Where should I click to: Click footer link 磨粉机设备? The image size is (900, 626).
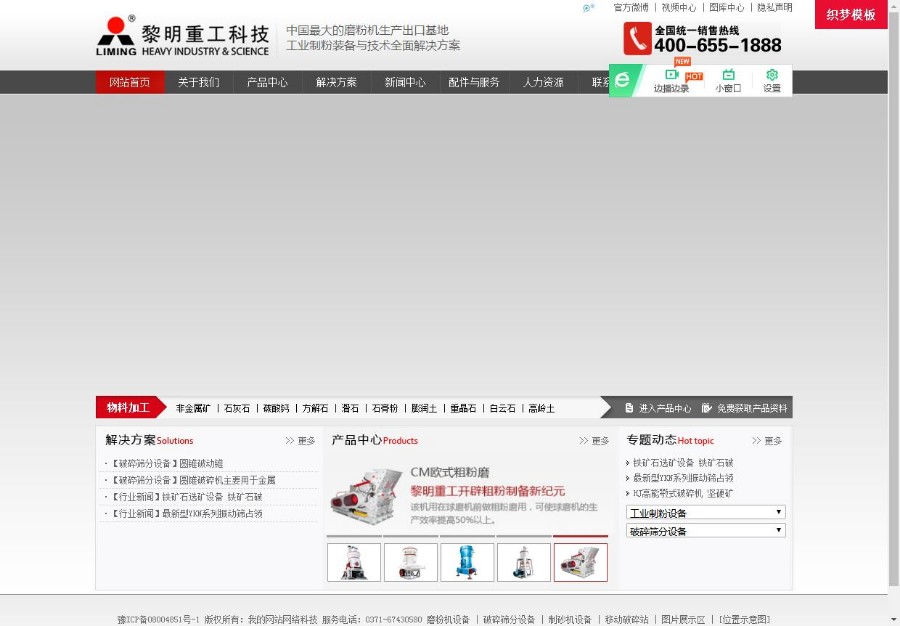click(x=448, y=619)
